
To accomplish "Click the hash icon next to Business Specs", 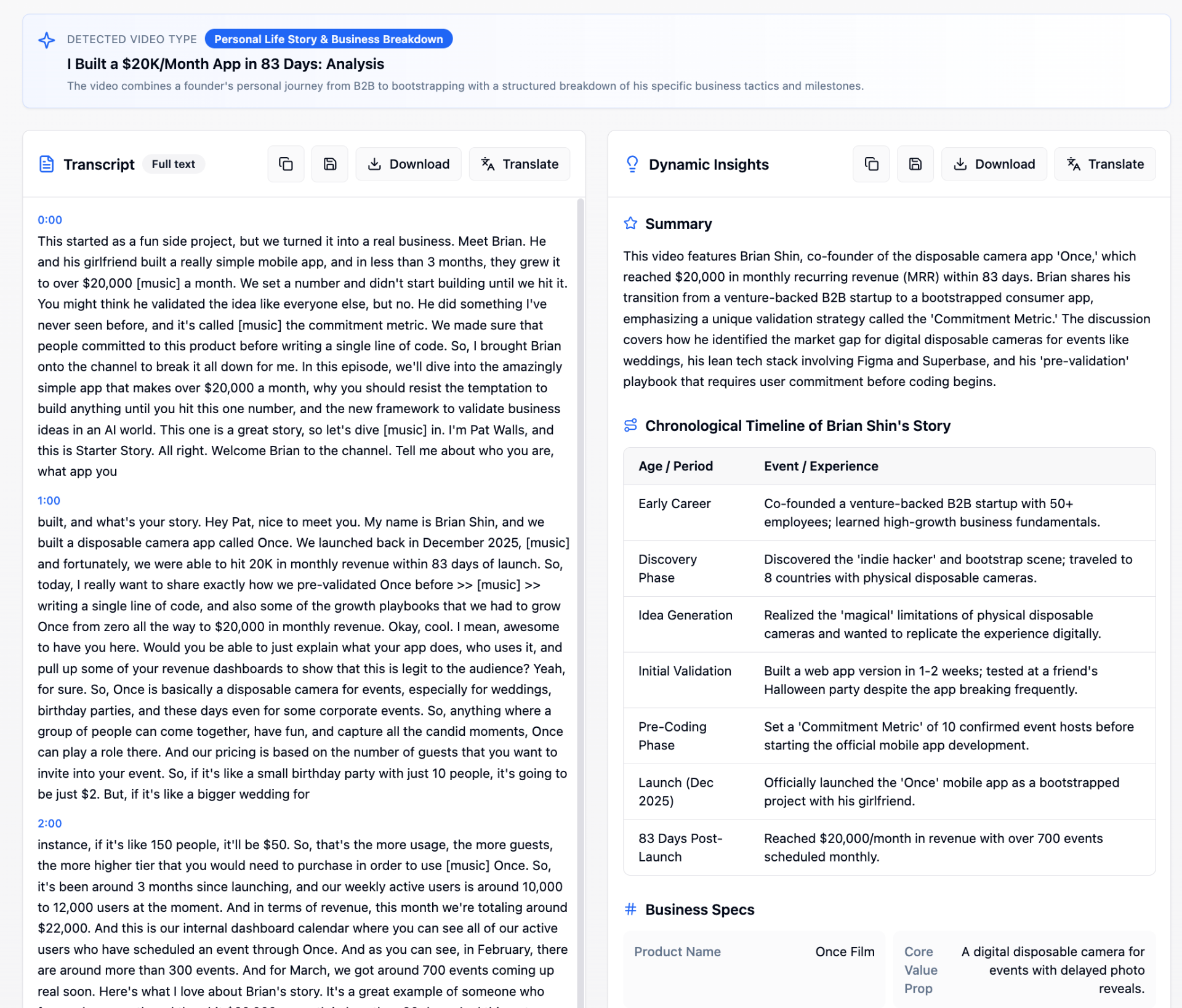I will tap(630, 909).
